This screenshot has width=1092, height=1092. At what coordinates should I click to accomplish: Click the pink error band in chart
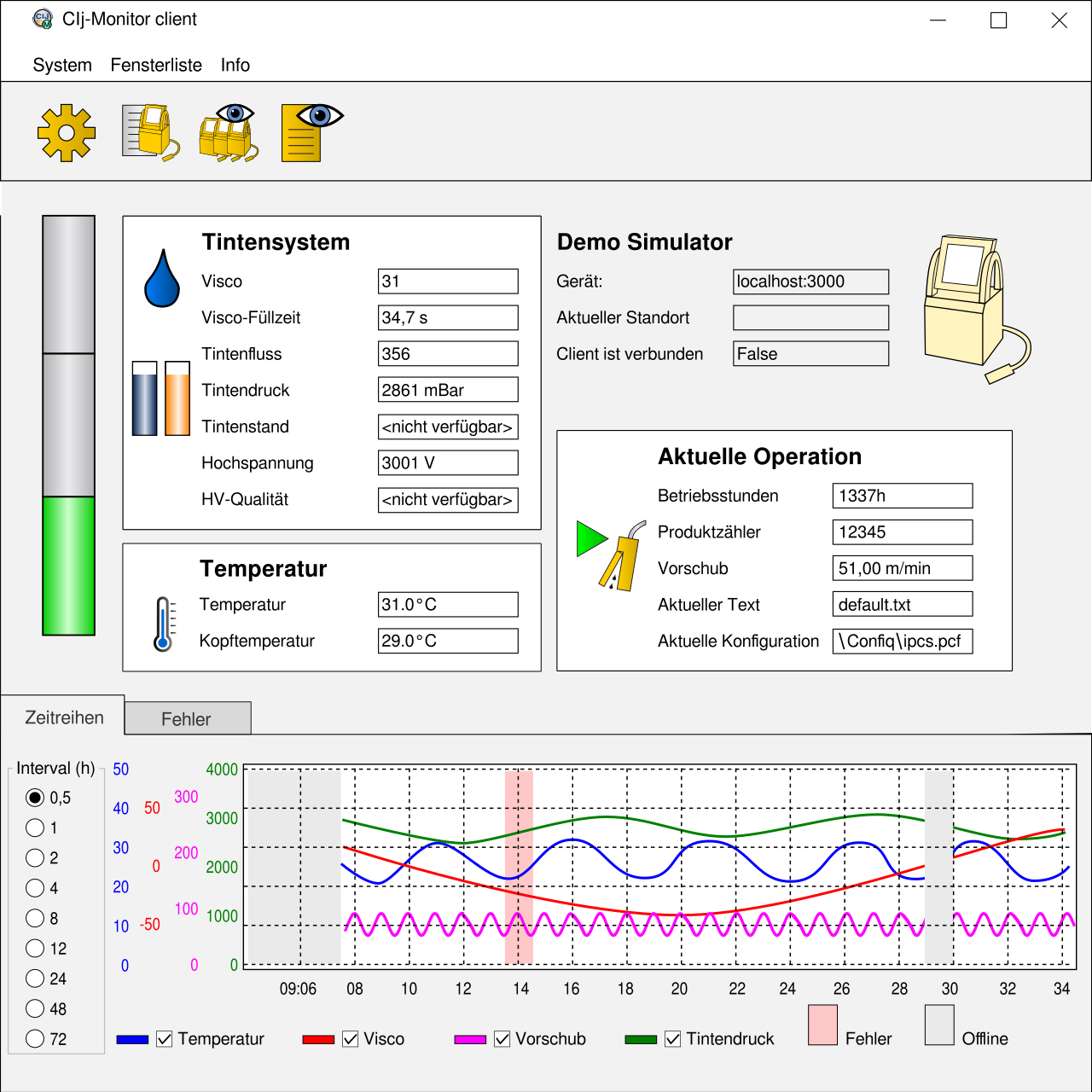(519, 867)
